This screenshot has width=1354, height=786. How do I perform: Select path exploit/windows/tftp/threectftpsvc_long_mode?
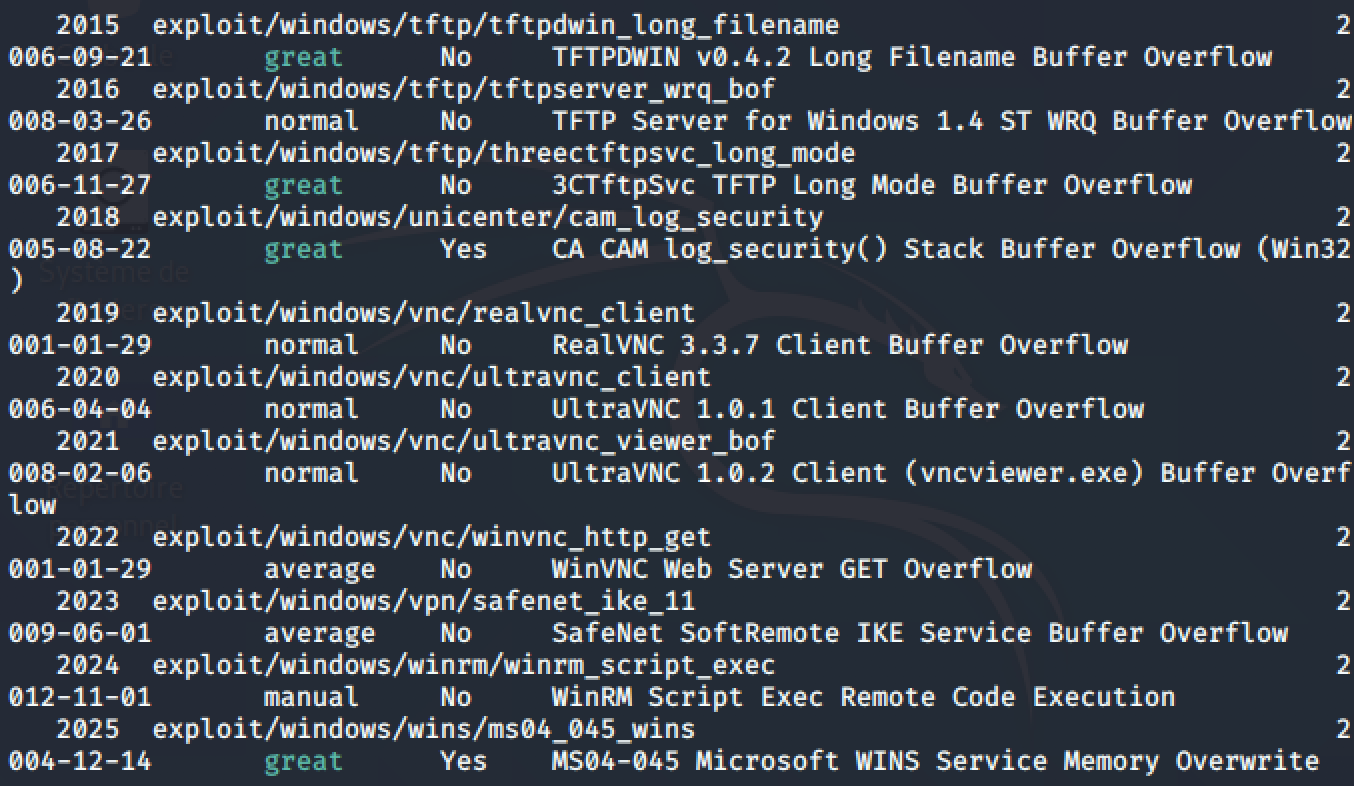point(504,153)
